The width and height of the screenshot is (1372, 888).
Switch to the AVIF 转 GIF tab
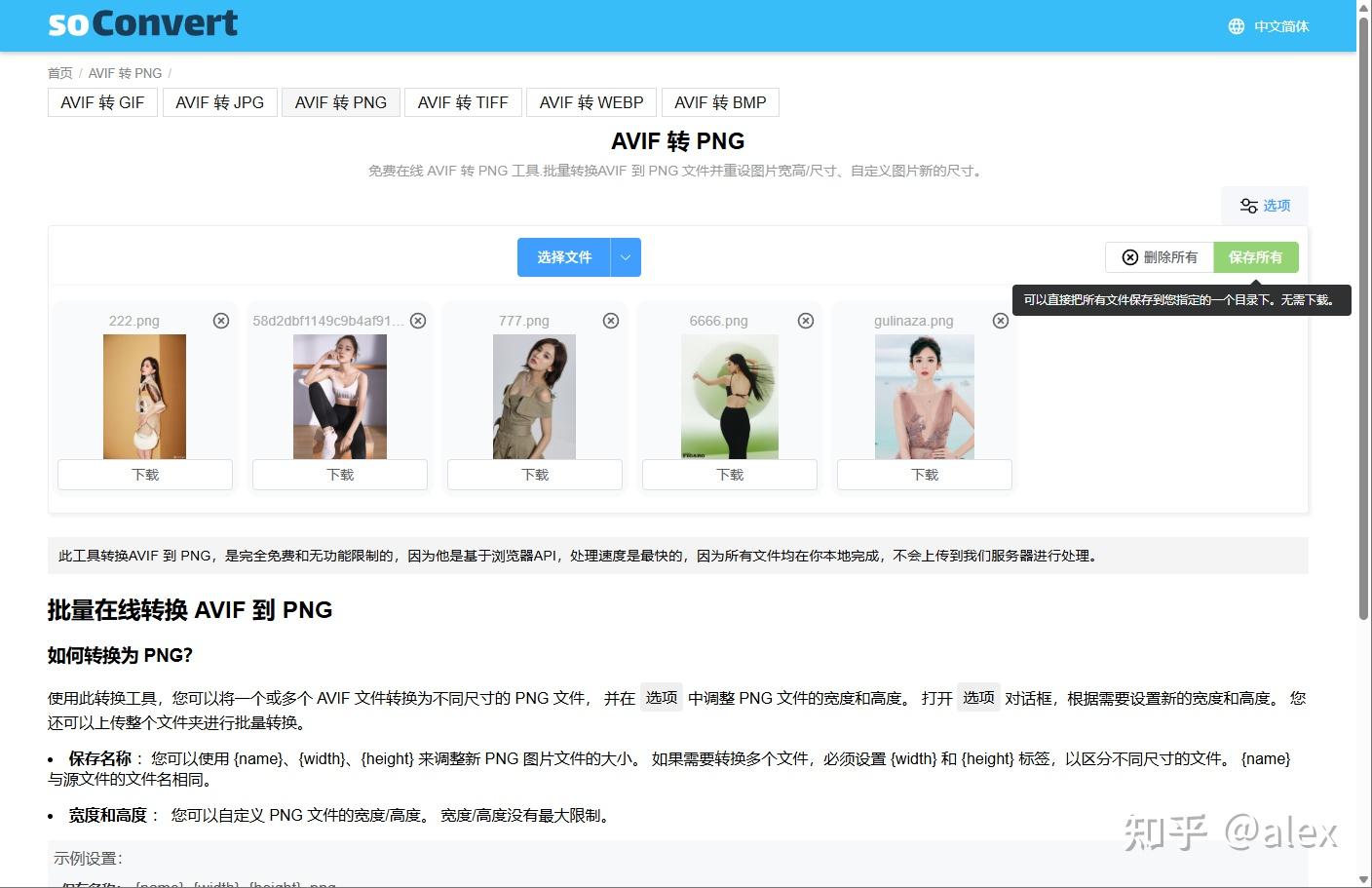pyautogui.click(x=102, y=101)
